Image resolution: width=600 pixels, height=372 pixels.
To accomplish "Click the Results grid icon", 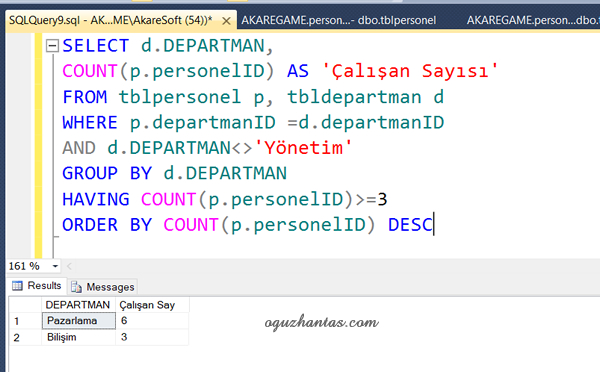I will pyautogui.click(x=17, y=286).
